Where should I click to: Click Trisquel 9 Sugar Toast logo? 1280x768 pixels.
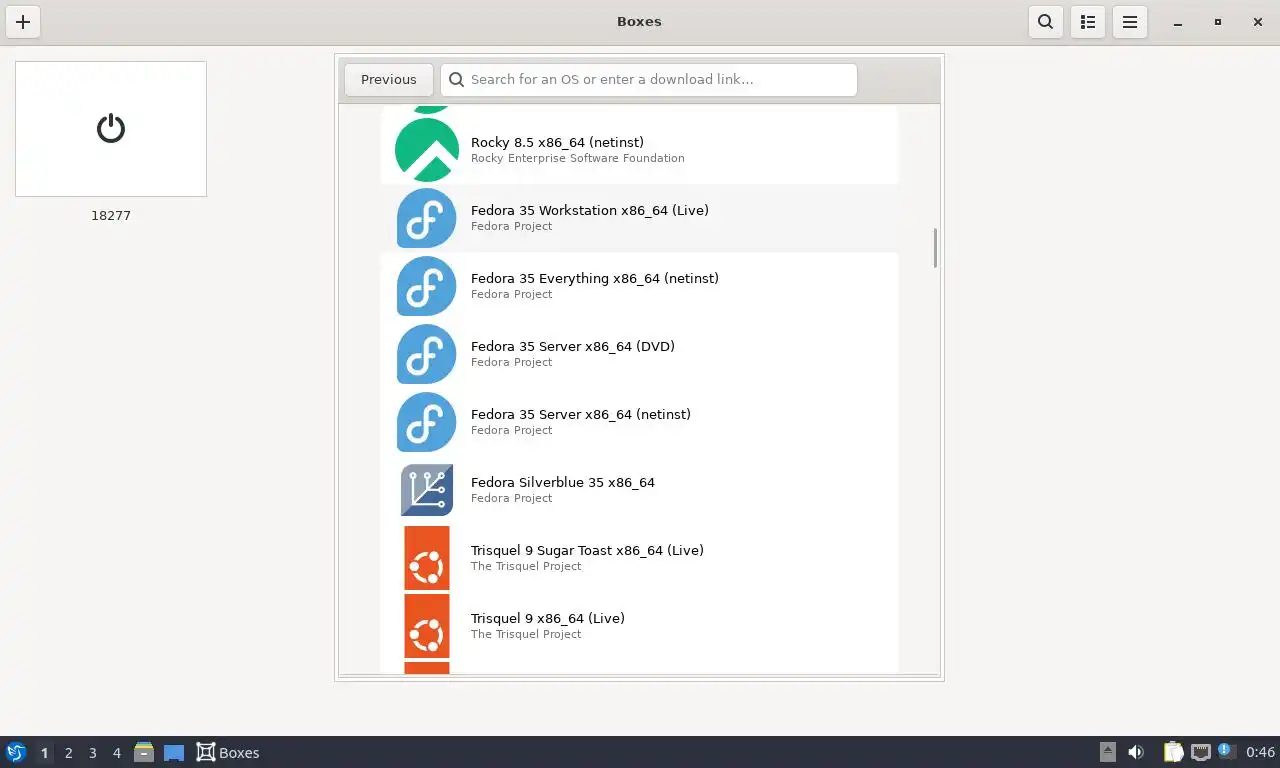[x=427, y=558]
